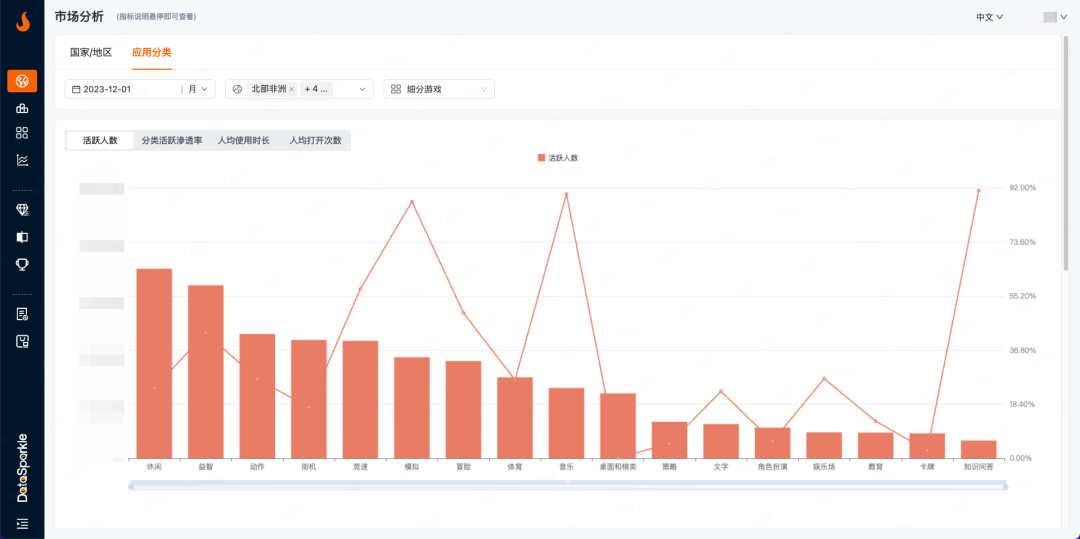Switch to the 国家/地区 tab

pos(91,52)
